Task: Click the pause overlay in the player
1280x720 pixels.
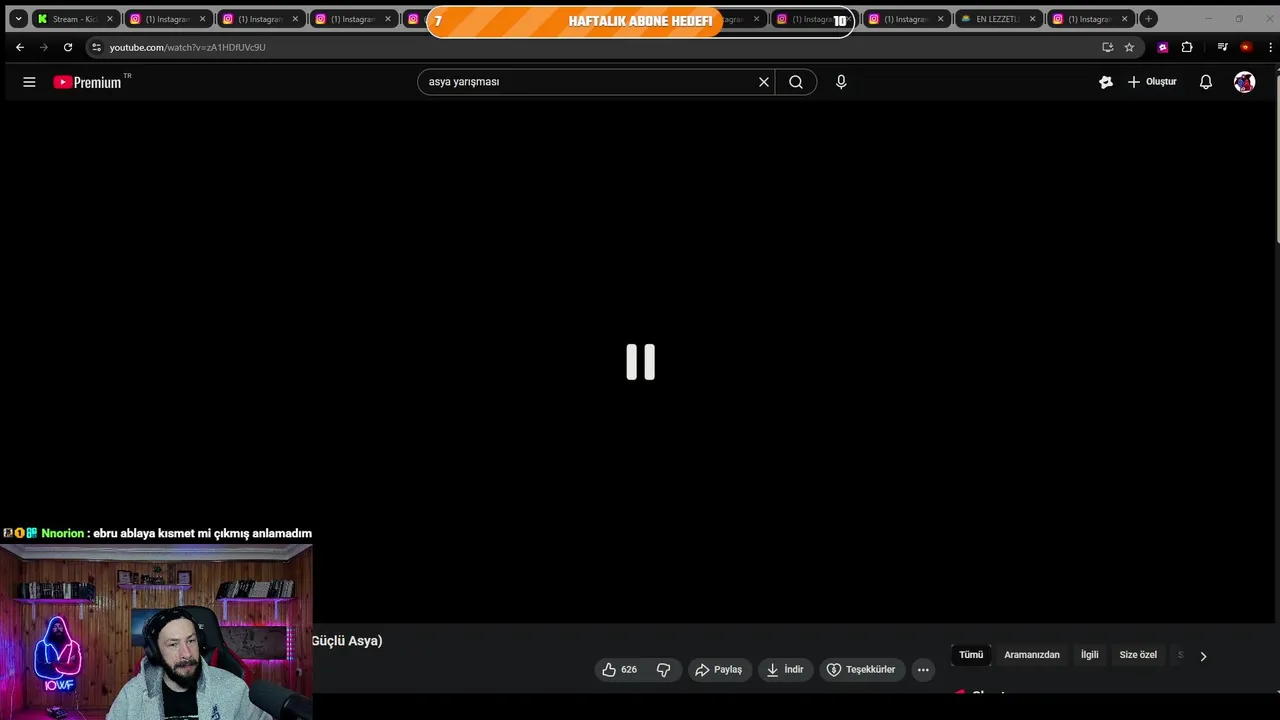Action: click(641, 362)
